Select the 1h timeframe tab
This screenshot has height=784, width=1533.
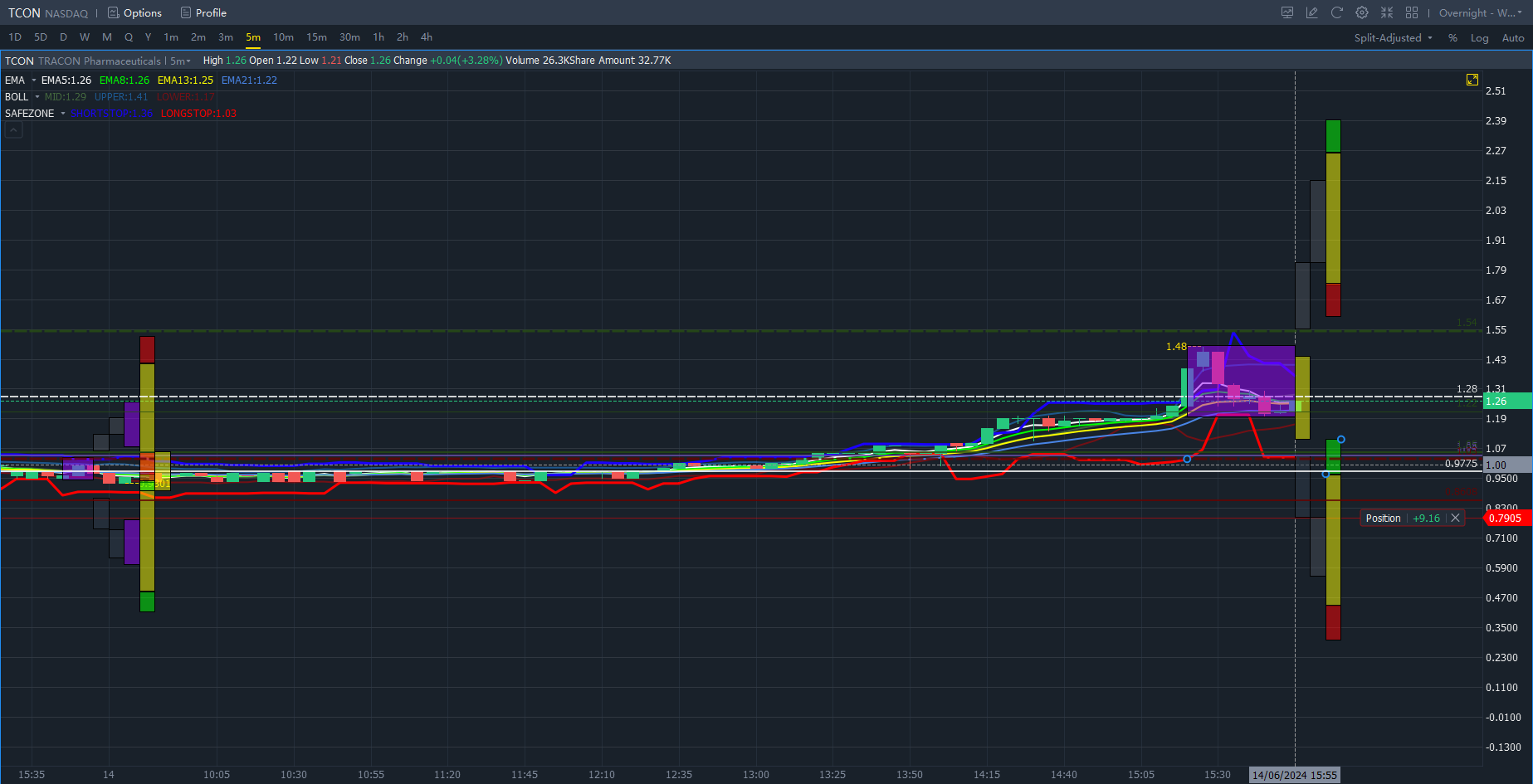pyautogui.click(x=378, y=37)
